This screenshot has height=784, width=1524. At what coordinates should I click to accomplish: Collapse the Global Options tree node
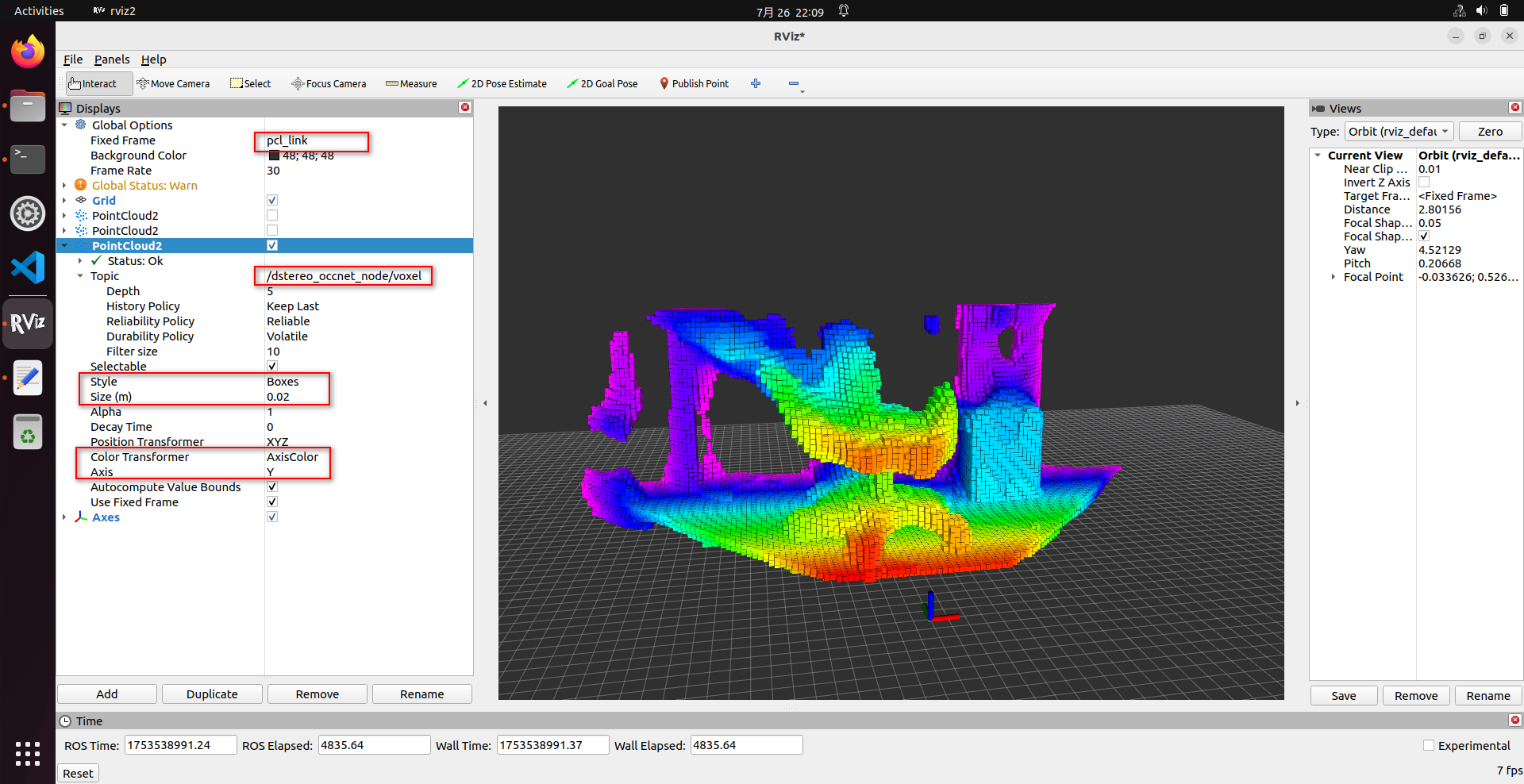tap(64, 125)
